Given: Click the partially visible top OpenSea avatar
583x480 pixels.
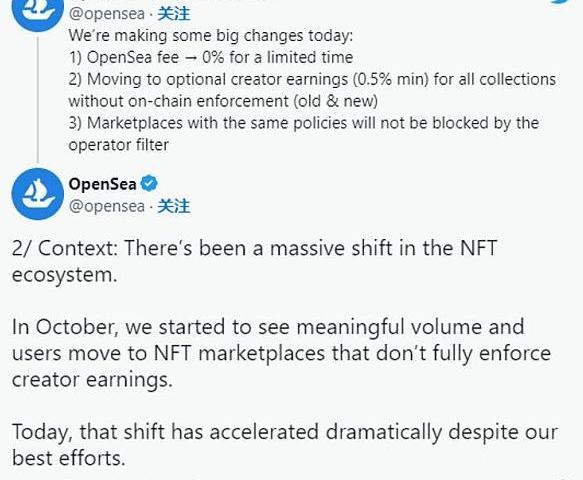Looking at the screenshot, I should click(x=38, y=14).
